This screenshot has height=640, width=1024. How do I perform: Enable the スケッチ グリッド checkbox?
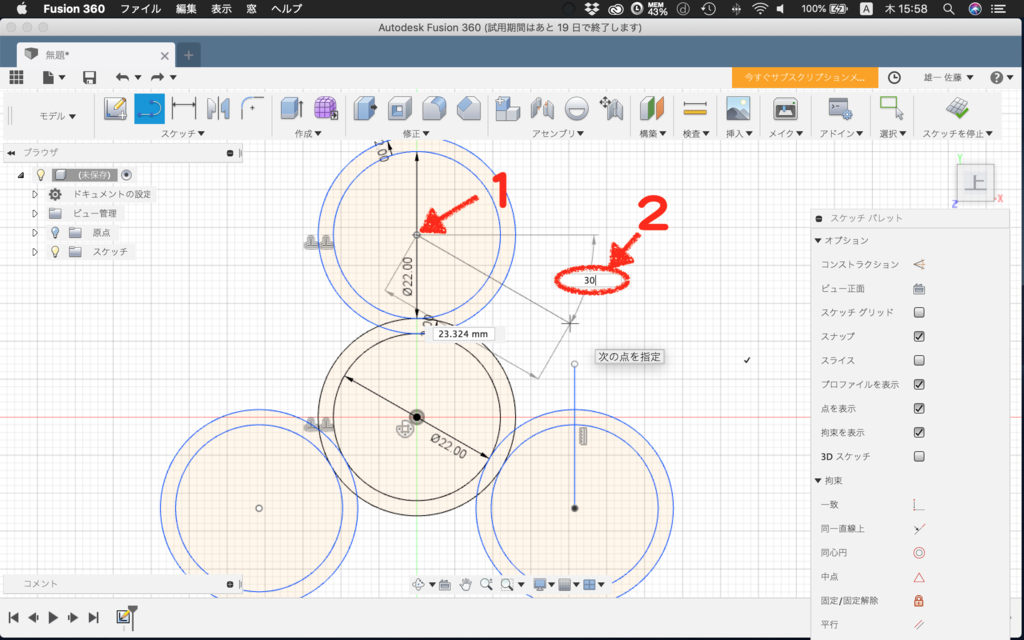919,312
